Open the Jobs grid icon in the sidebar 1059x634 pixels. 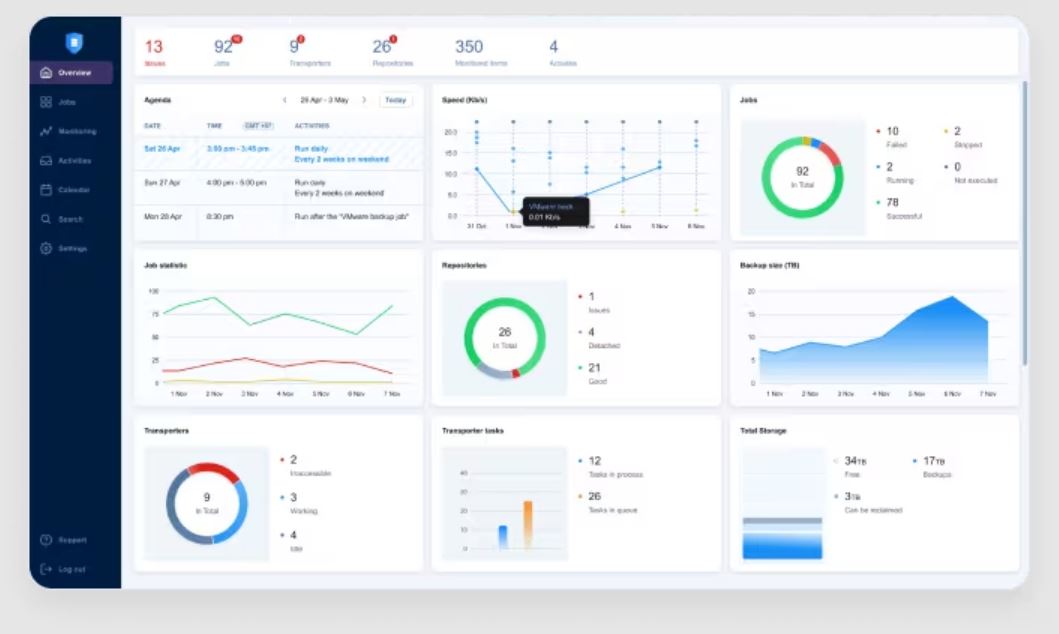coord(46,102)
